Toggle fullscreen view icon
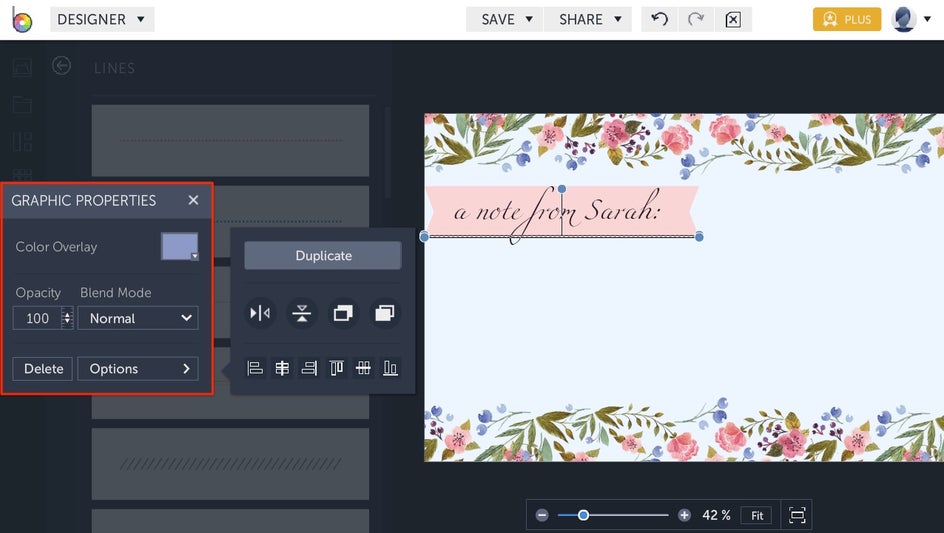Viewport: 944px width, 533px height. point(797,516)
